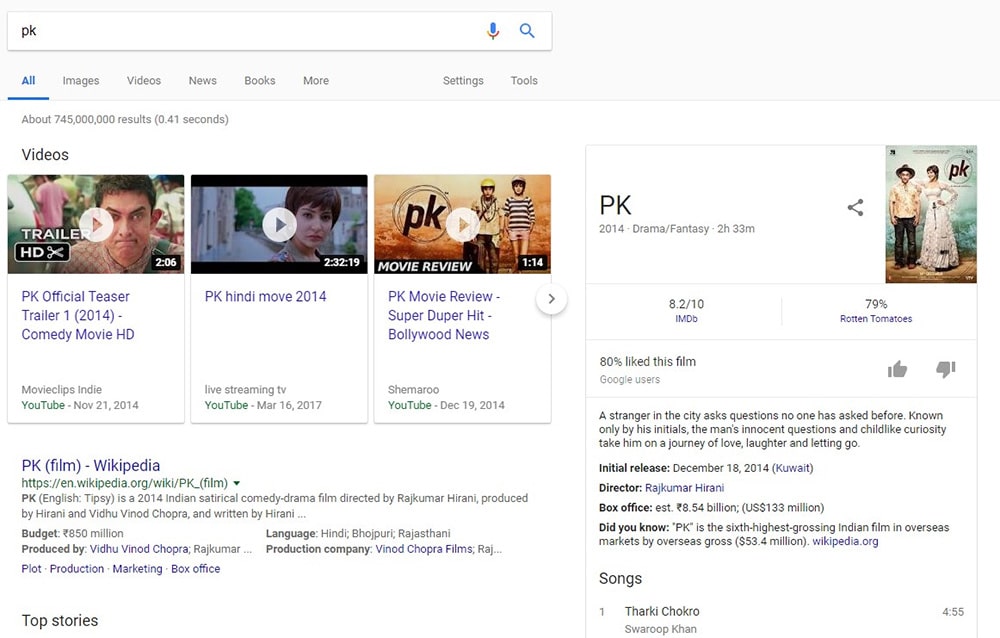Click the blue search magnifier icon
The height and width of the screenshot is (638, 1000).
coord(527,31)
